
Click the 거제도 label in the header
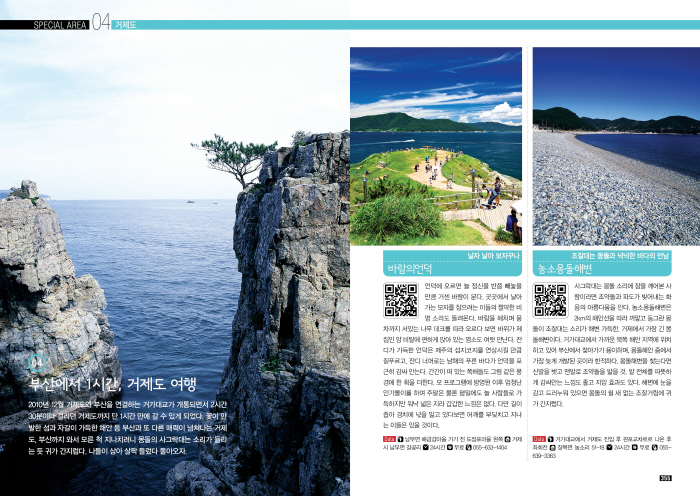pos(126,24)
